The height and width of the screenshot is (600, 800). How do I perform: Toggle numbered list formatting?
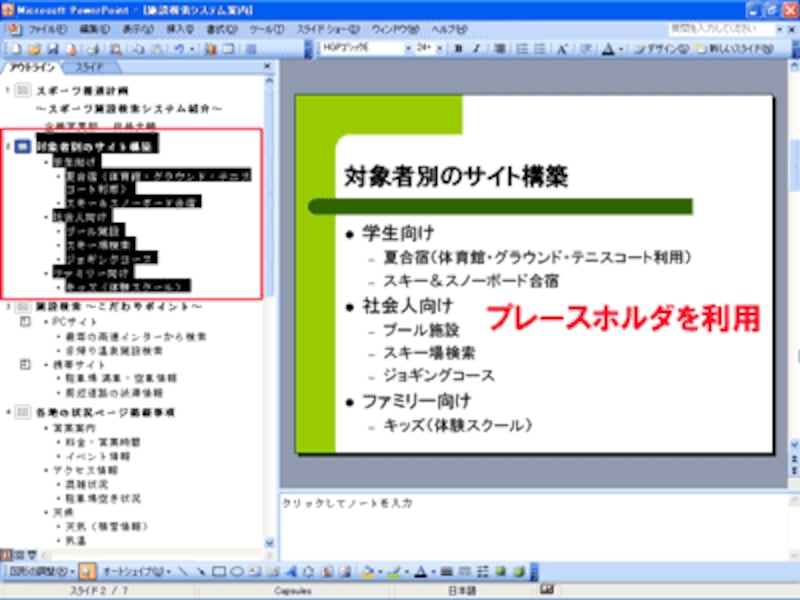point(521,48)
